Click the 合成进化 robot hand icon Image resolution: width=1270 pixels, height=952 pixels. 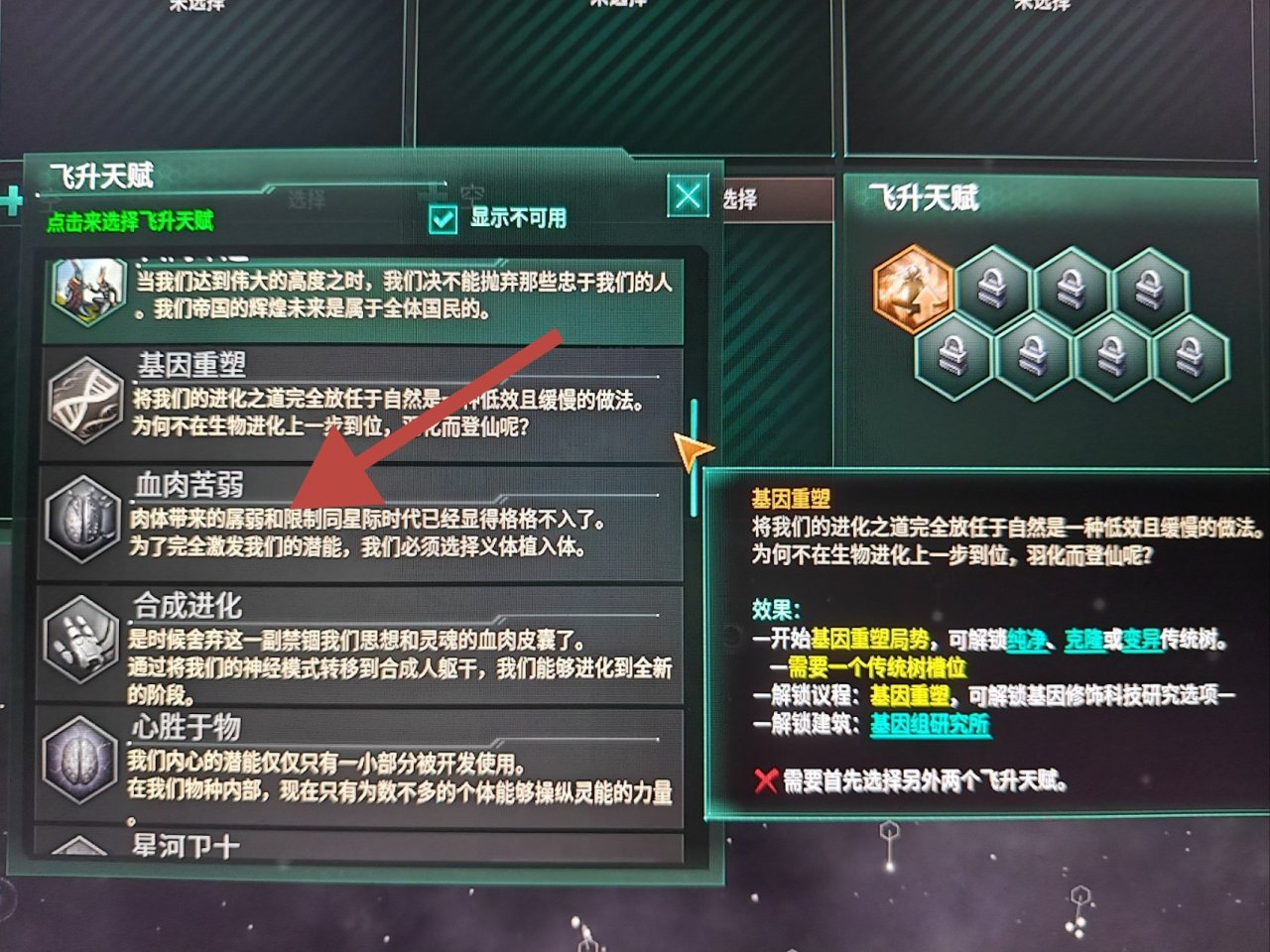click(x=83, y=639)
